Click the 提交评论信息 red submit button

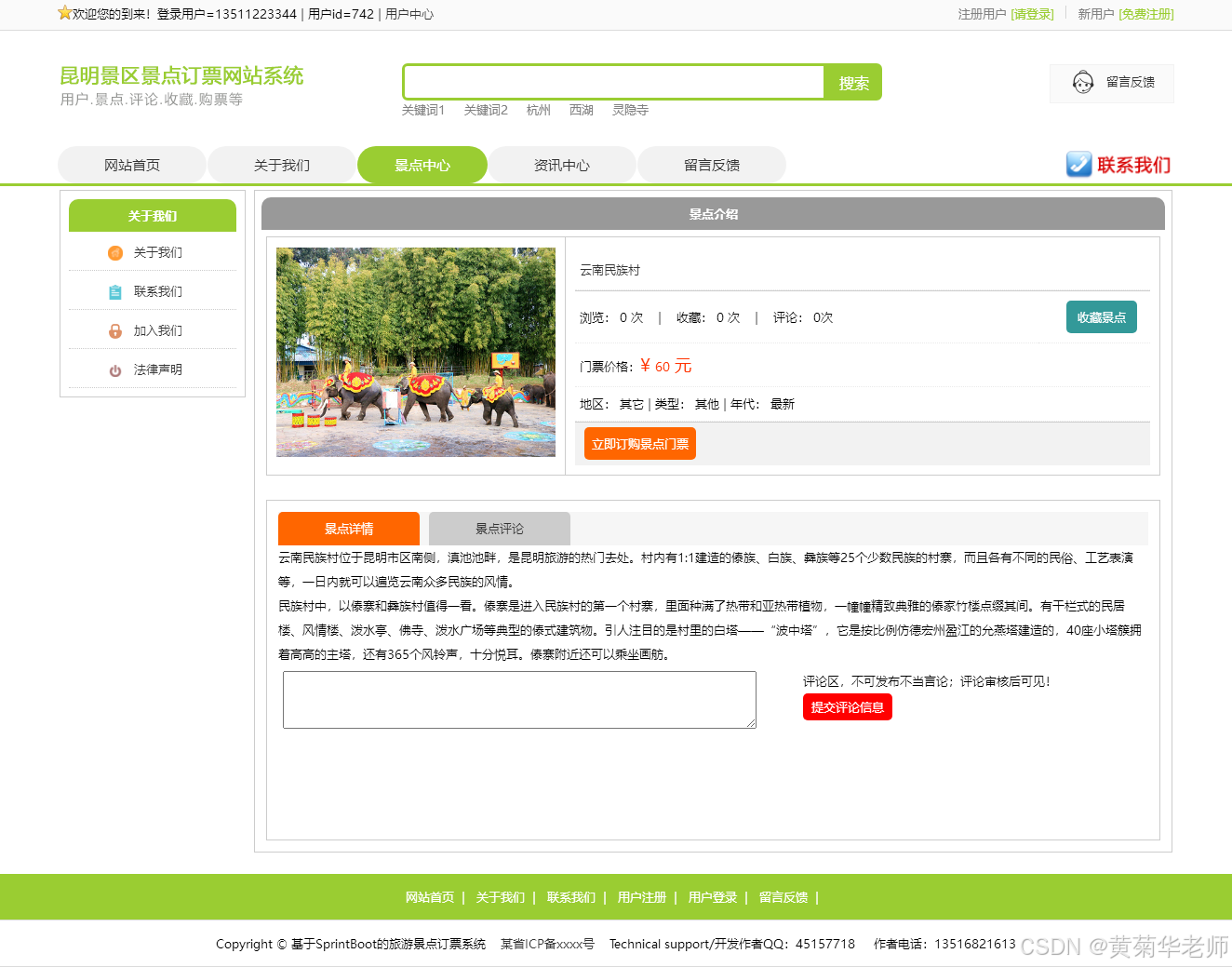coord(847,706)
